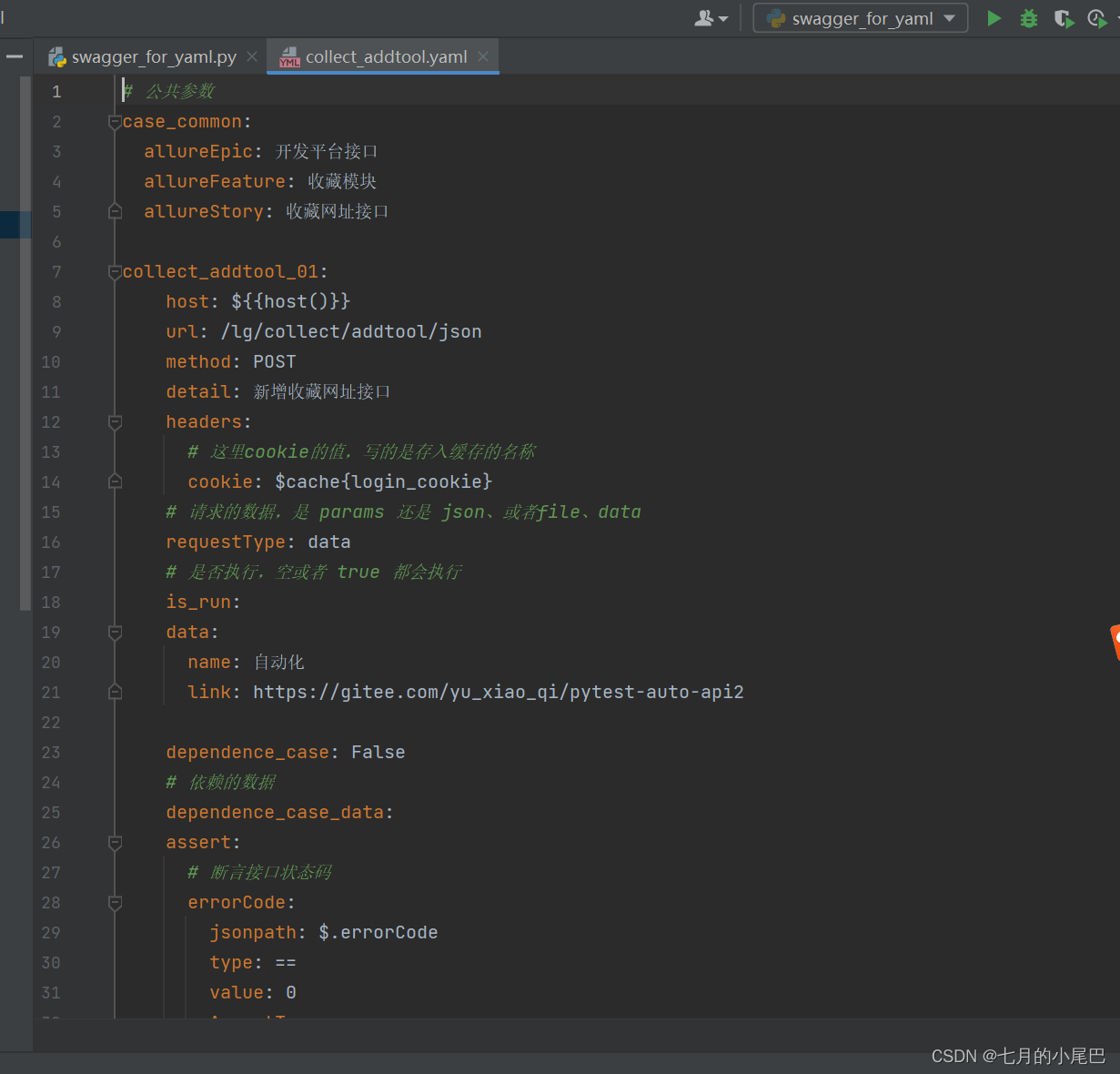The image size is (1120, 1074).
Task: Close the swagger_for_yaml.py tab
Action: 252,57
